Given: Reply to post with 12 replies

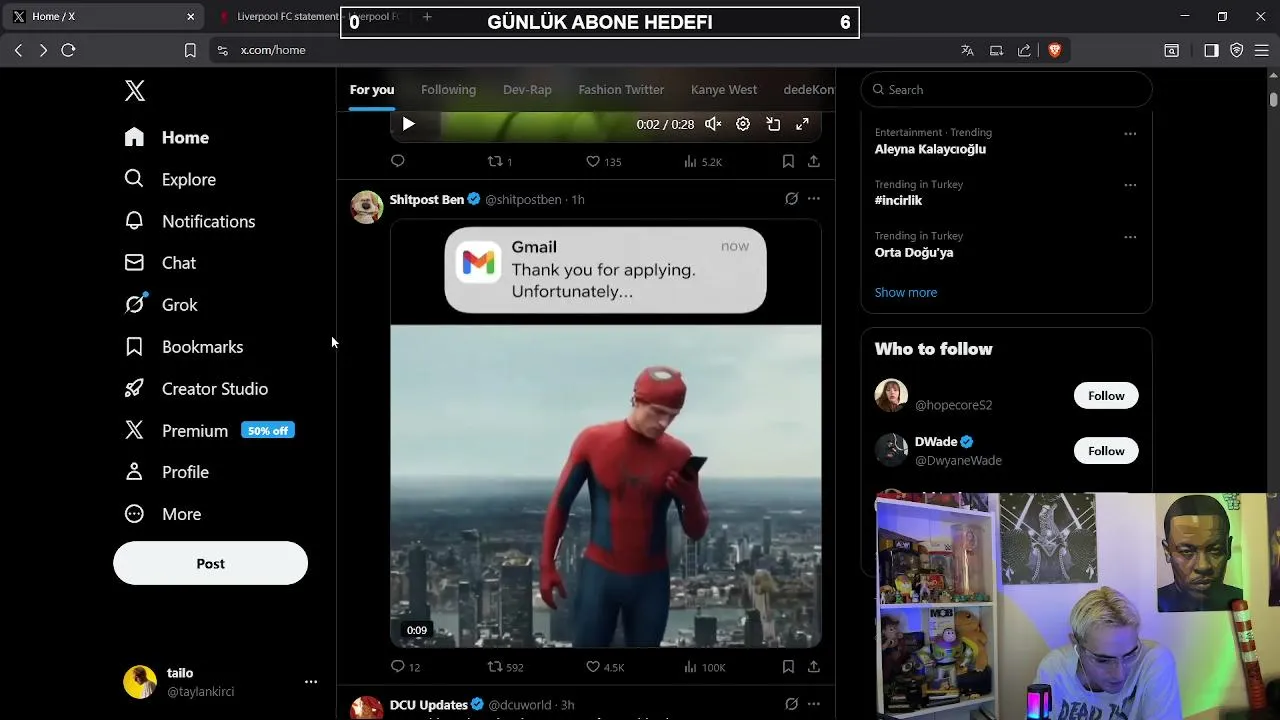Looking at the screenshot, I should [405, 667].
